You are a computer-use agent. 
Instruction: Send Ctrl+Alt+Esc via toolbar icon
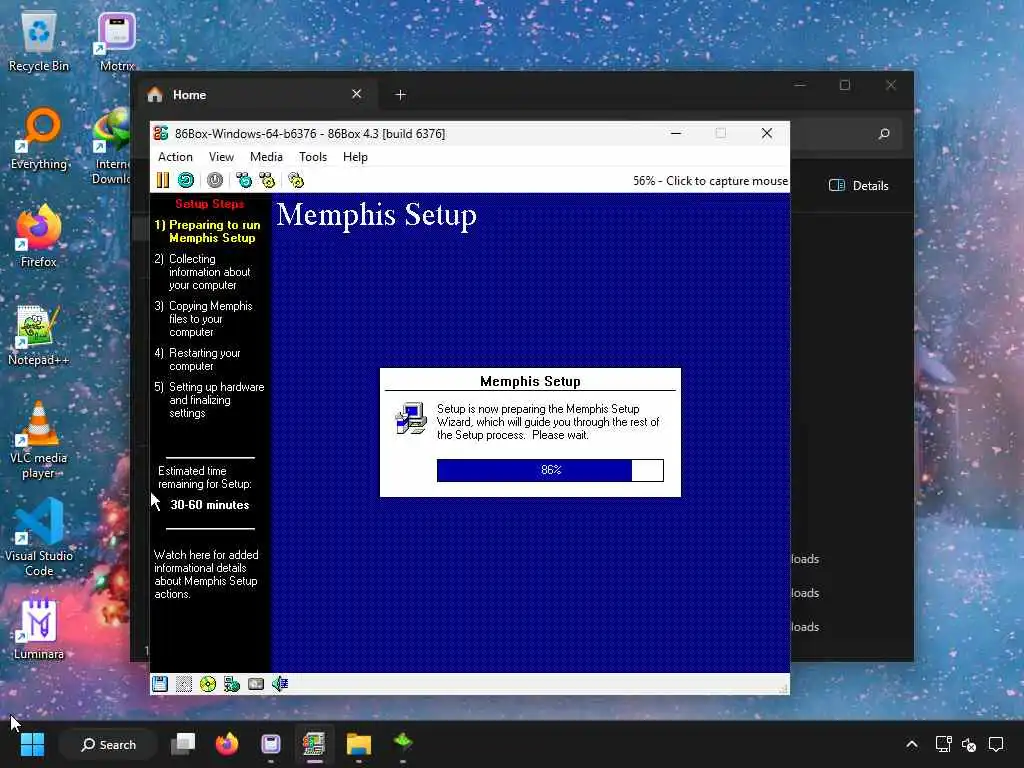point(267,180)
